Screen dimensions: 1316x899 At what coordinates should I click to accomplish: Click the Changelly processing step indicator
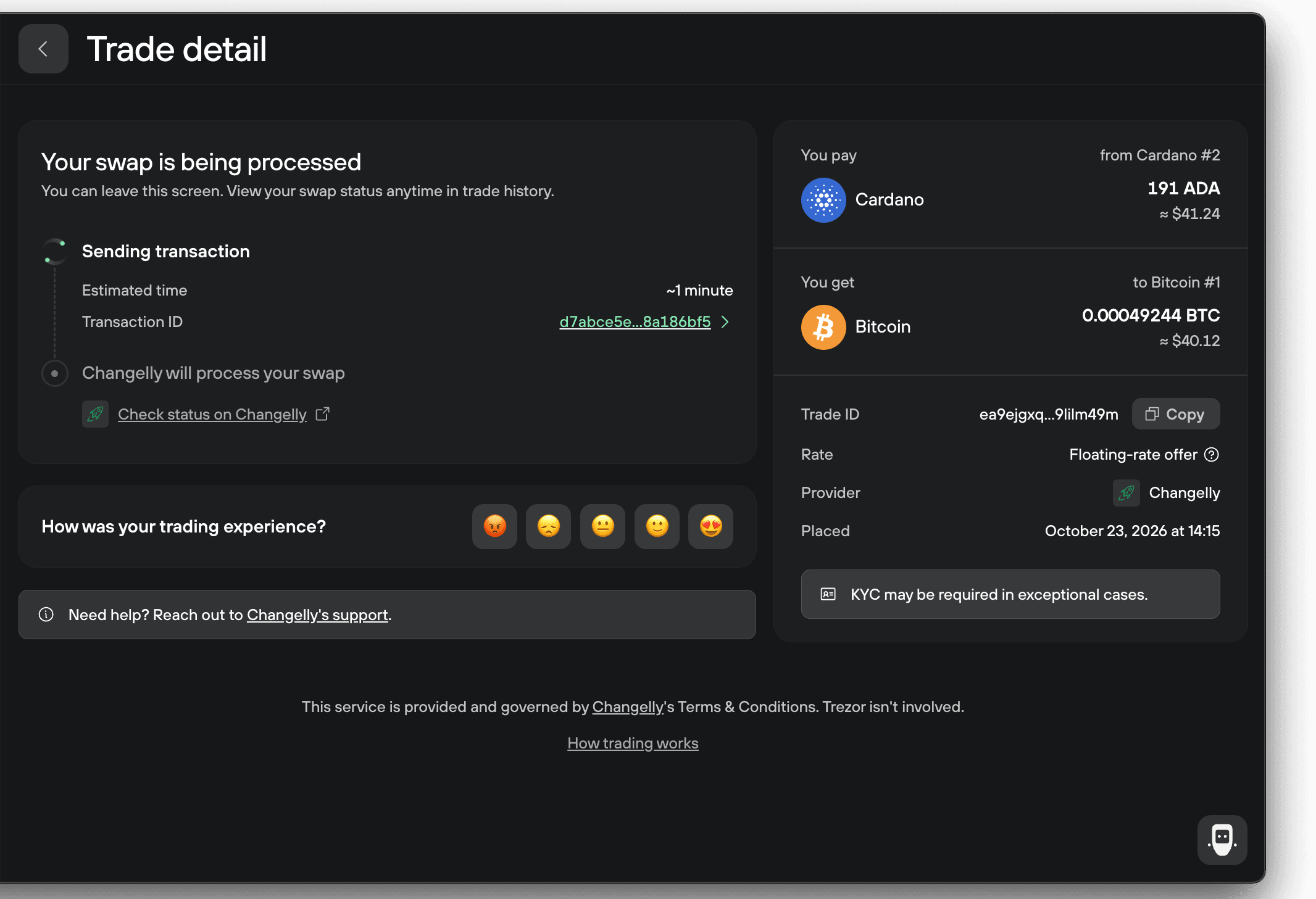55,373
